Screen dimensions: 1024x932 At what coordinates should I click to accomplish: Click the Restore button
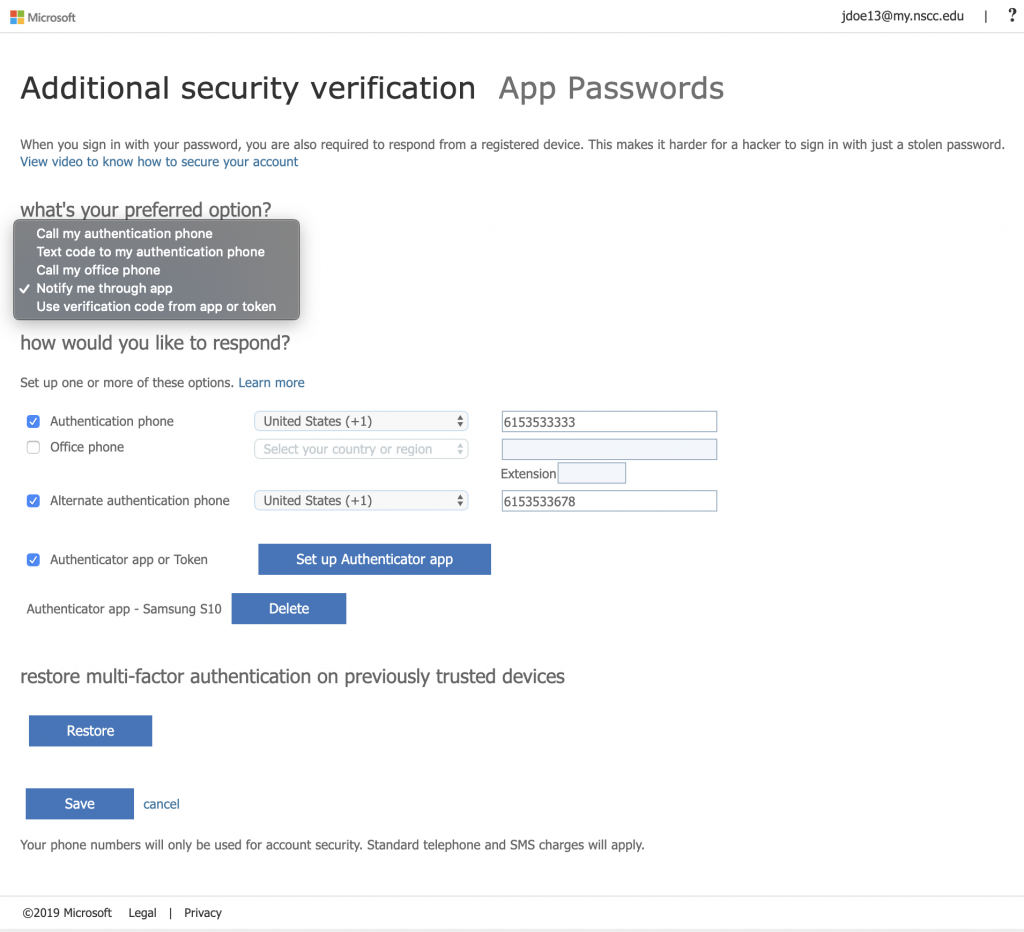pos(90,731)
